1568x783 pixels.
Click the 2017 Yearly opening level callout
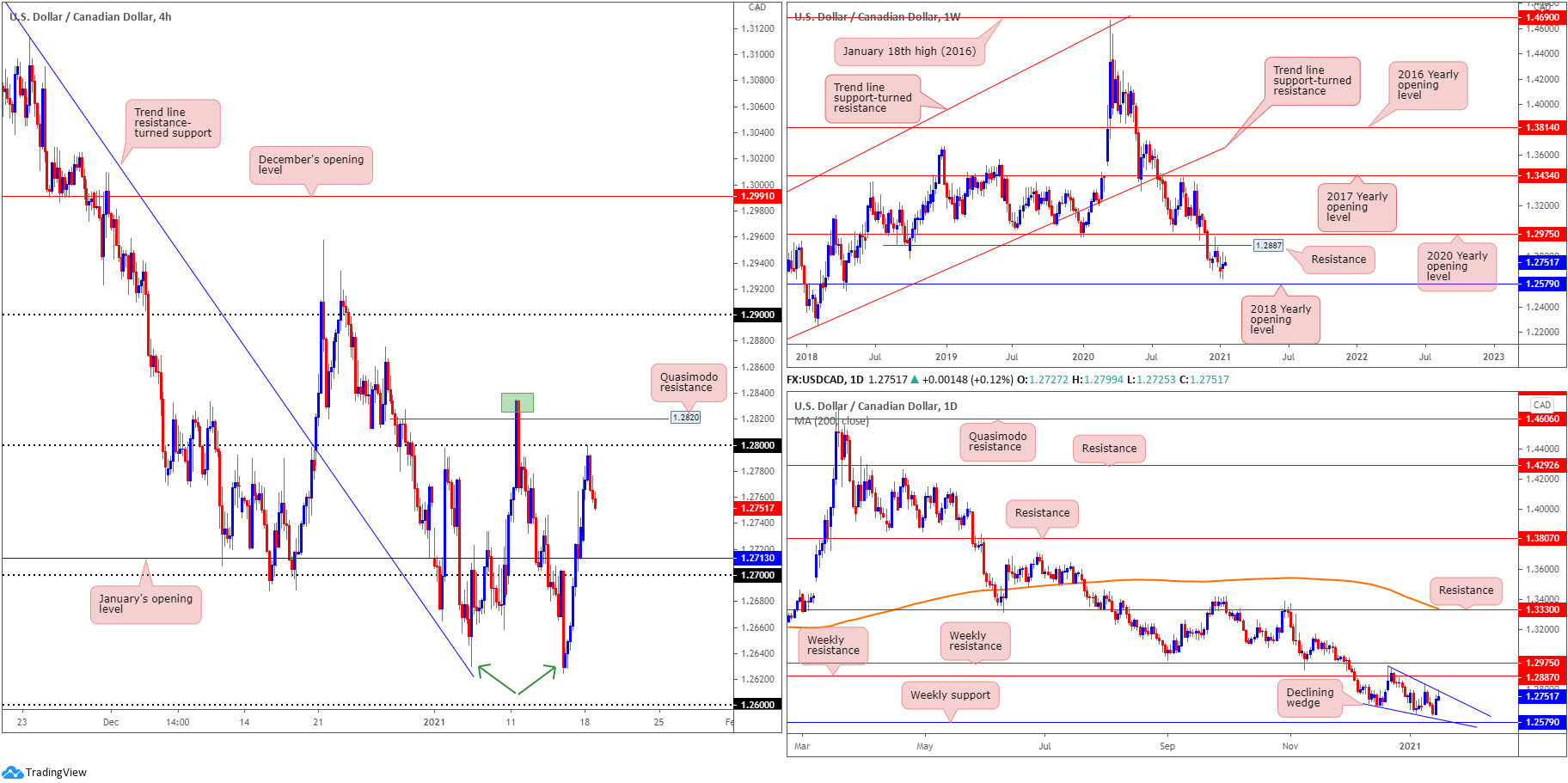[x=1357, y=207]
